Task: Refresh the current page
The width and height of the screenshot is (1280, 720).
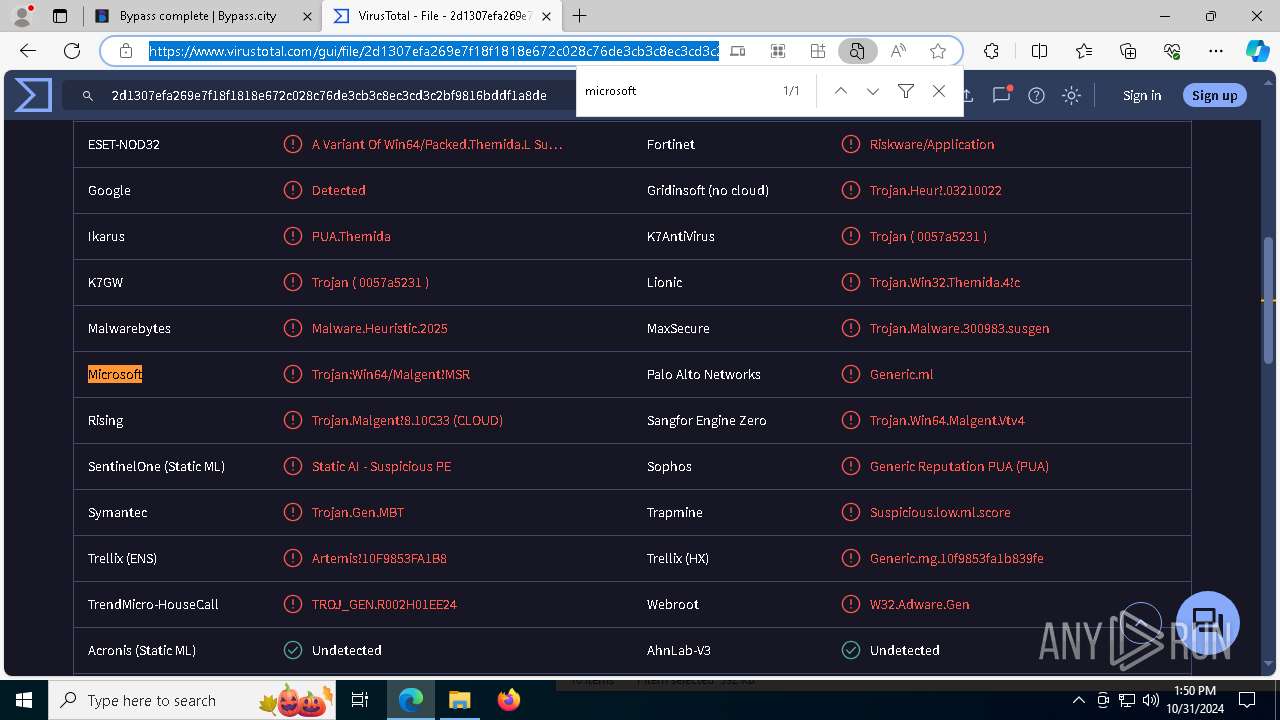Action: click(72, 51)
